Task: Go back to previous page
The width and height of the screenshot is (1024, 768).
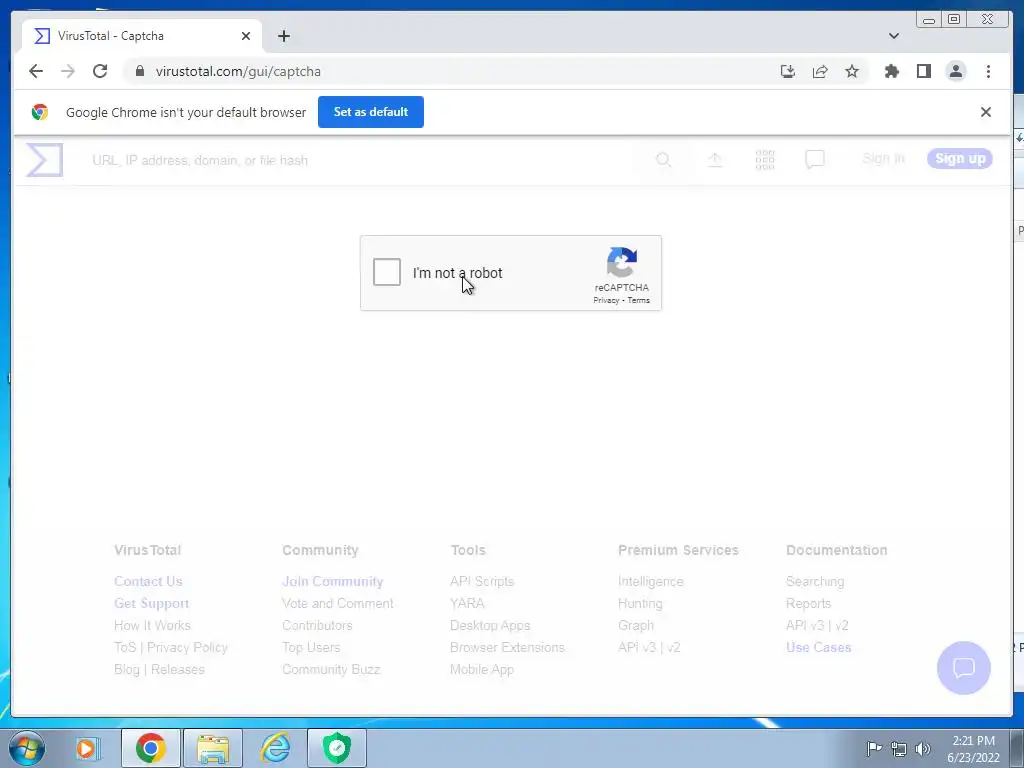Action: coord(36,71)
